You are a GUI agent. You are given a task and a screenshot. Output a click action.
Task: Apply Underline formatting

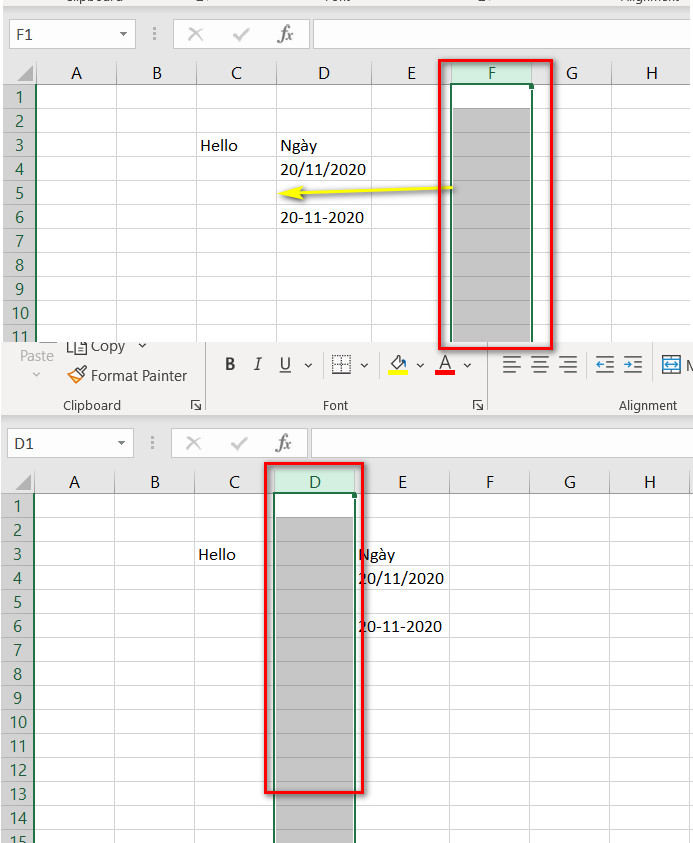pos(285,365)
